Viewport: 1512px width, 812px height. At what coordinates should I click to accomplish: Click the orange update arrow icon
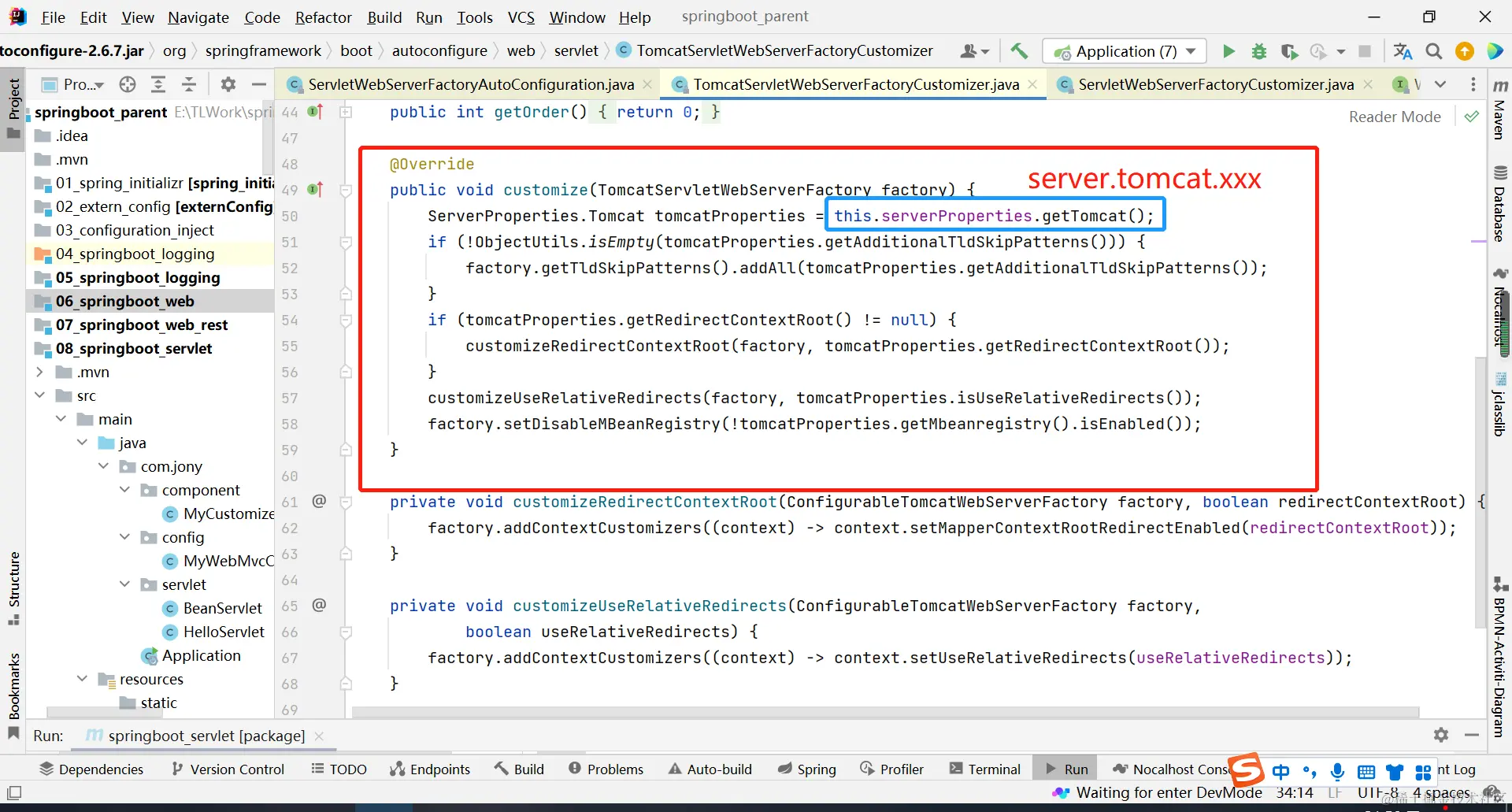click(1465, 51)
